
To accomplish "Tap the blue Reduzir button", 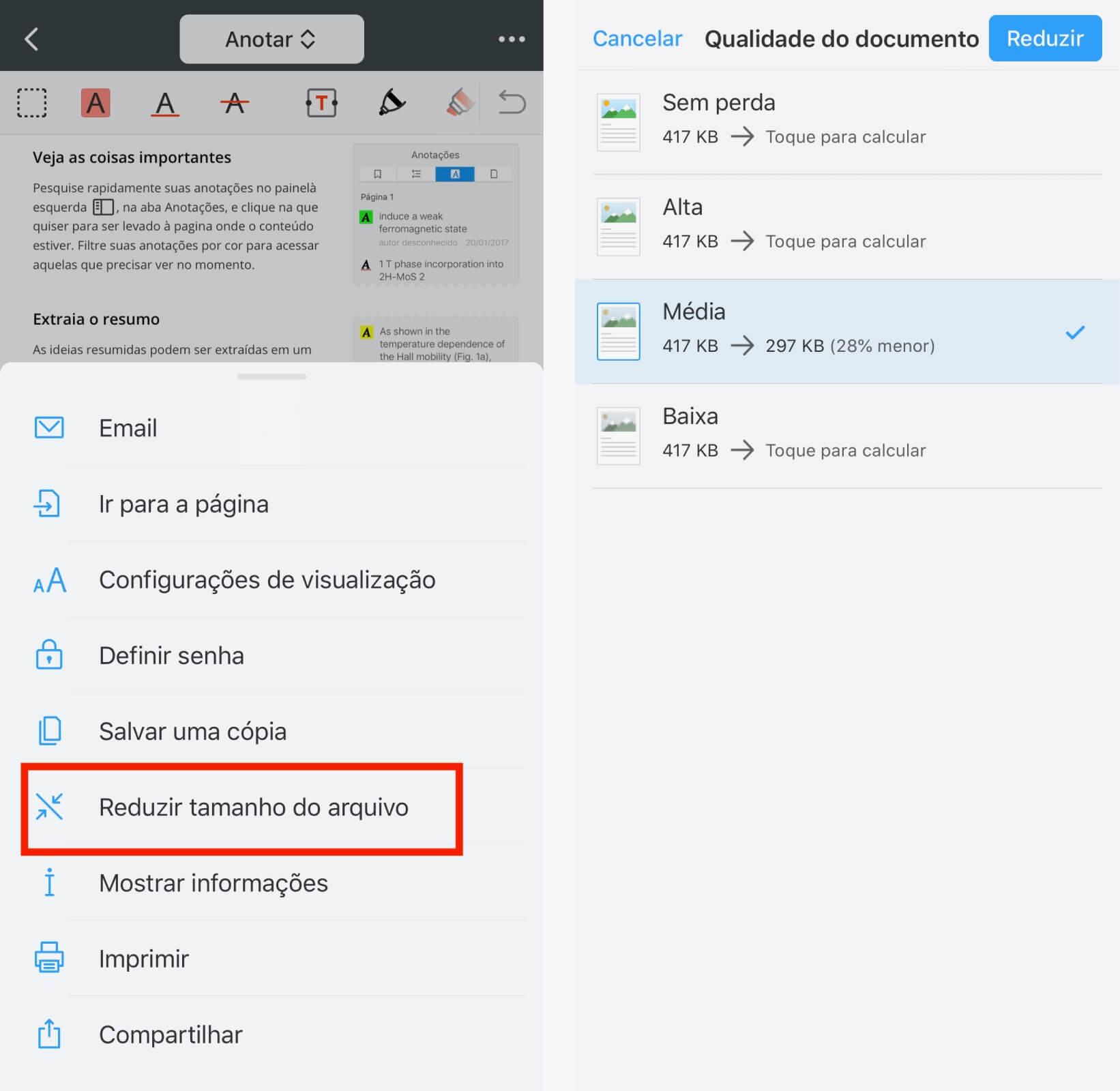I will tap(1045, 38).
